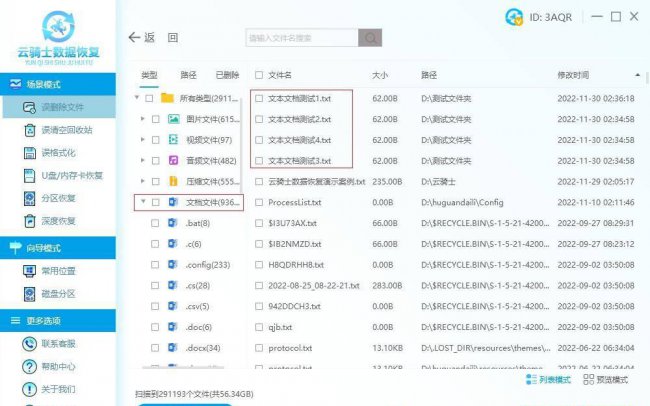This screenshot has height=406, width=650.
Task: Click 向导模式 section header icon
Action: click(x=15, y=248)
